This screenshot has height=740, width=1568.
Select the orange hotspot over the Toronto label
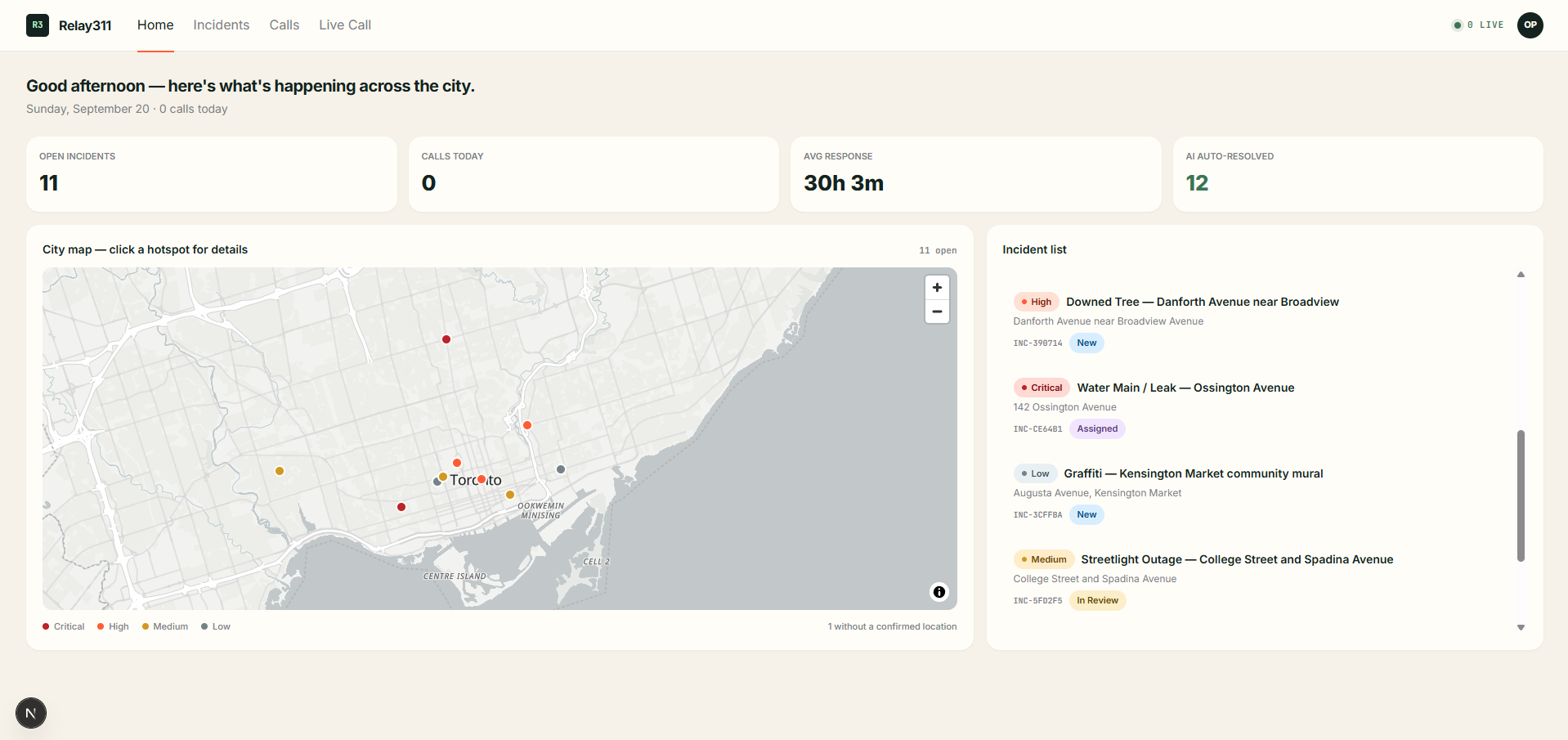(482, 479)
